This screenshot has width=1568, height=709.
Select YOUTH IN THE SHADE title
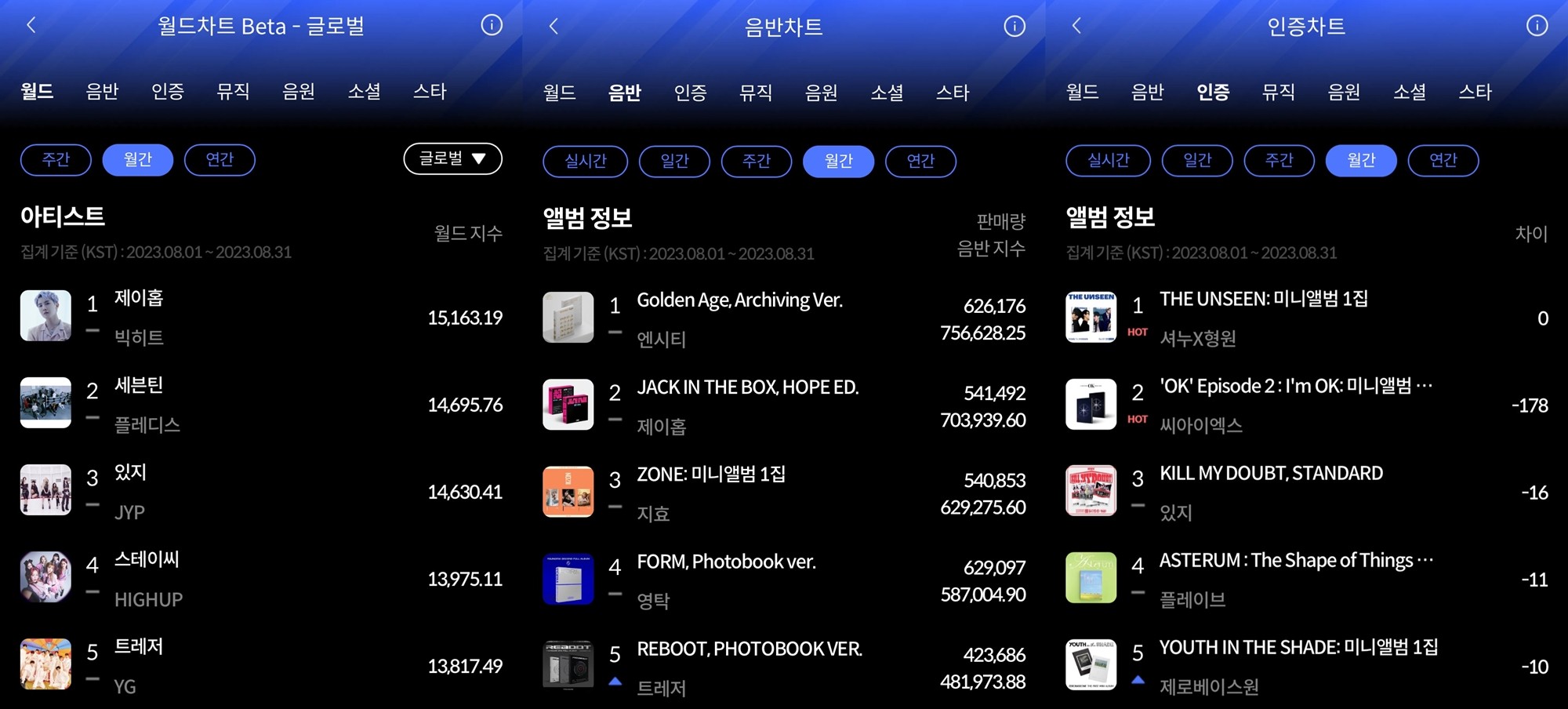[x=1298, y=647]
